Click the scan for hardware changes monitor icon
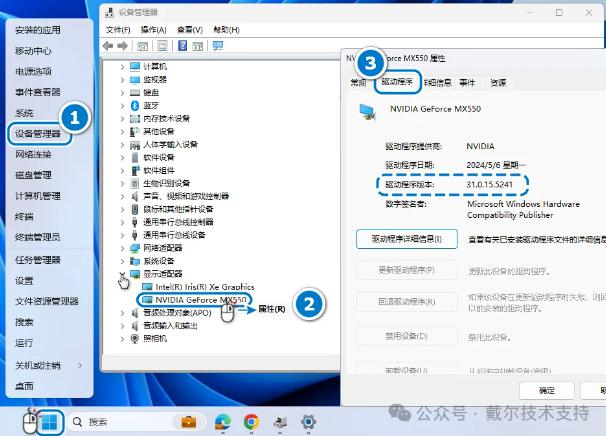This screenshot has width=606, height=436. click(x=217, y=46)
